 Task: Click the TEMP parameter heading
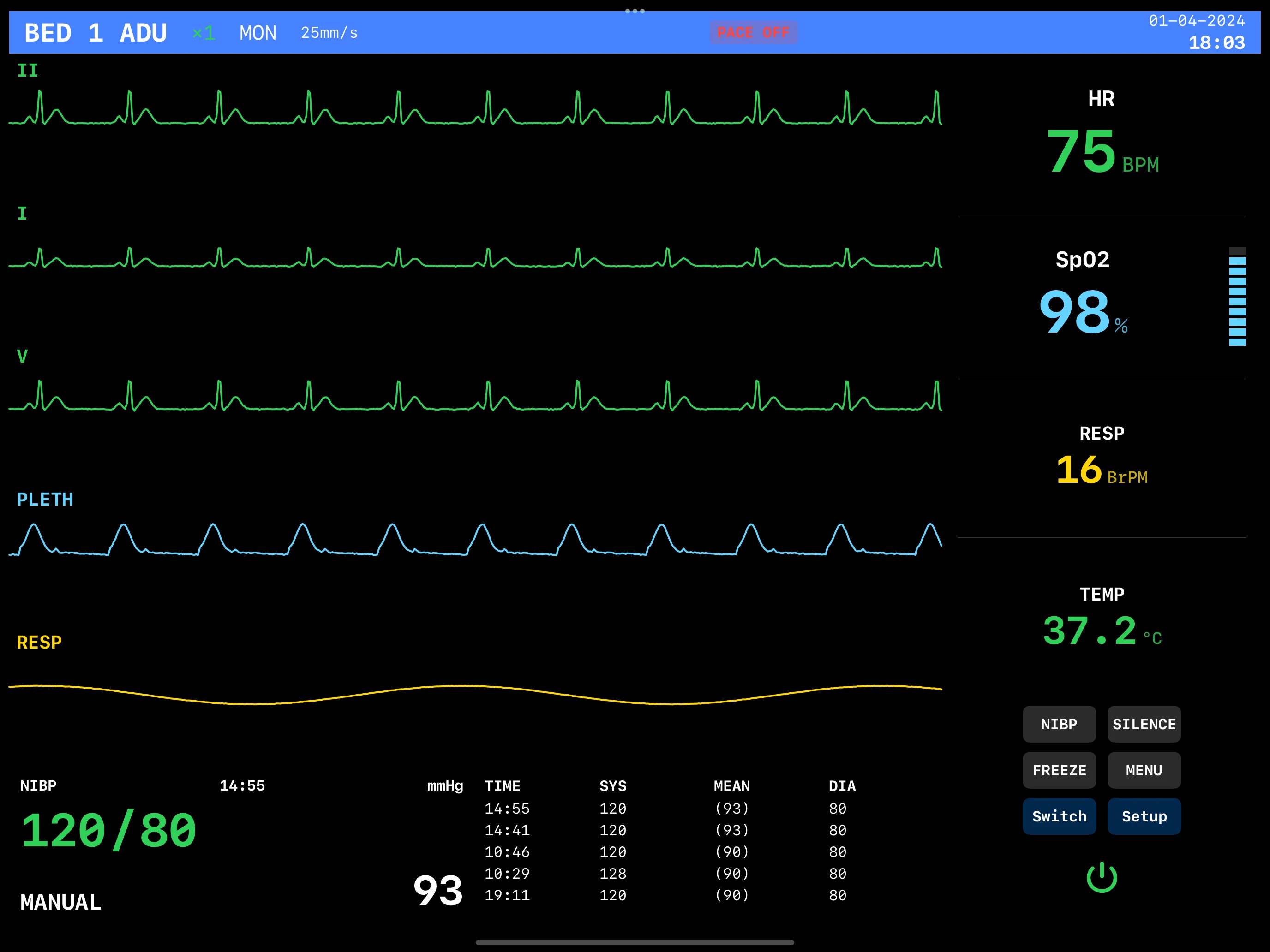click(x=1102, y=594)
